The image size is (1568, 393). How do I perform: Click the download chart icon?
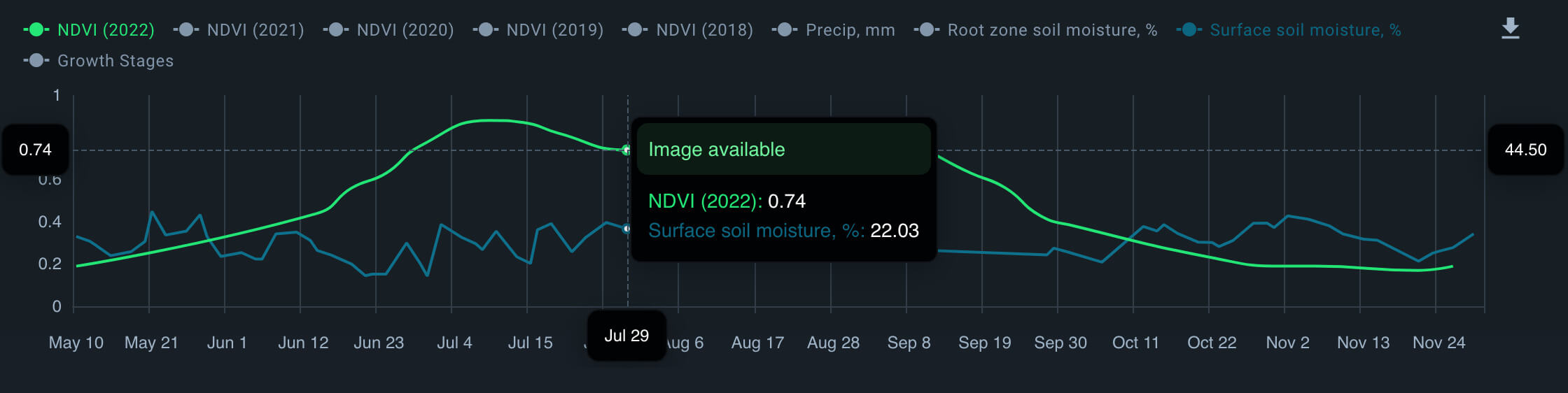pyautogui.click(x=1510, y=29)
